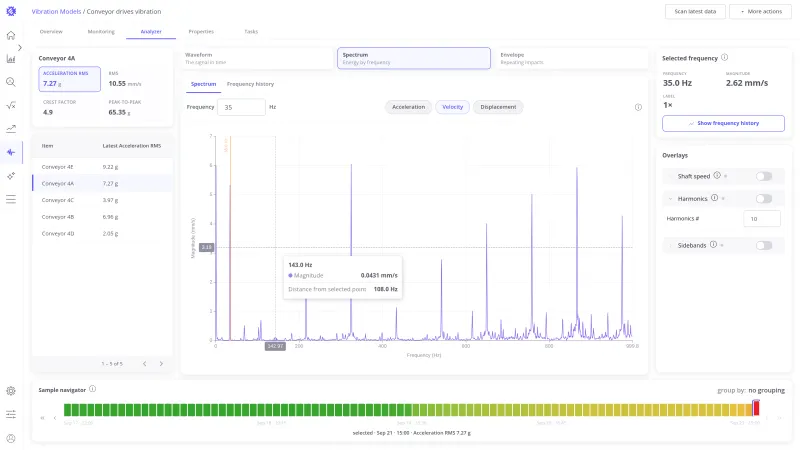Jump to first sample with double-left arrow

click(42, 418)
